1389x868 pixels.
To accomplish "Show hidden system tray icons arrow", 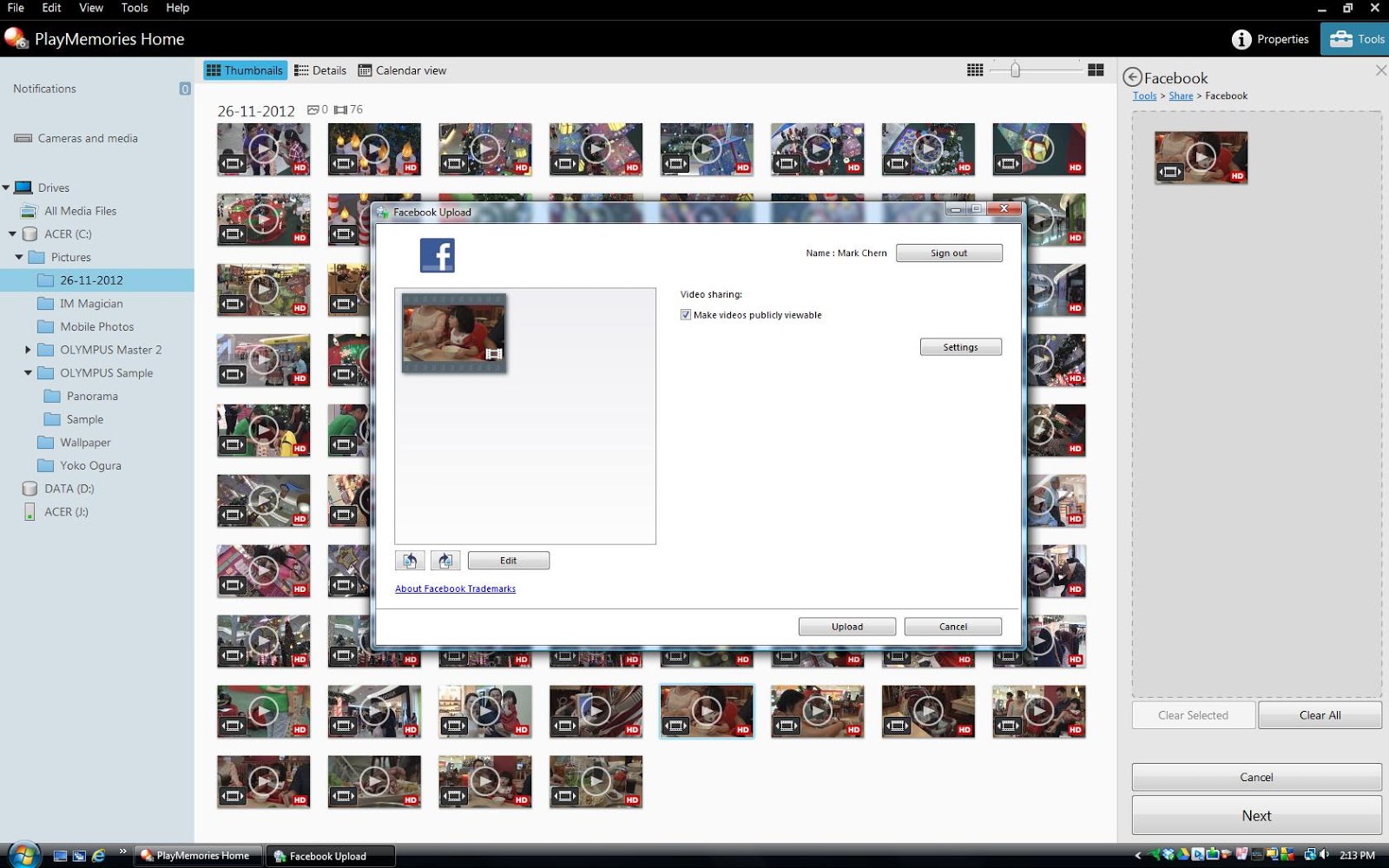I will coord(1138,856).
